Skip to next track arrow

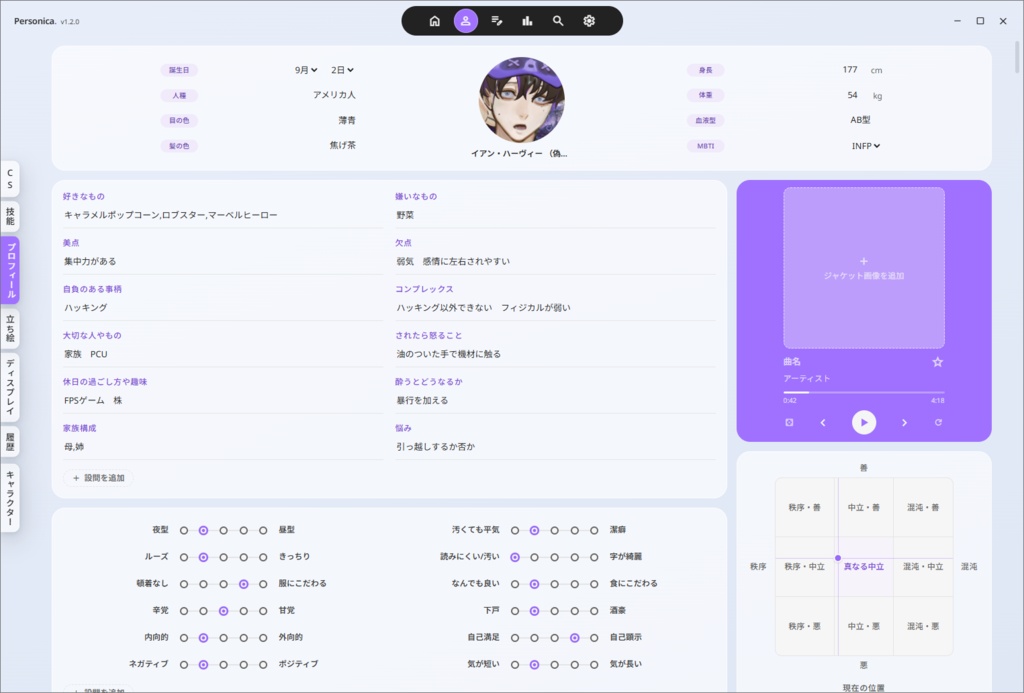pyautogui.click(x=904, y=423)
